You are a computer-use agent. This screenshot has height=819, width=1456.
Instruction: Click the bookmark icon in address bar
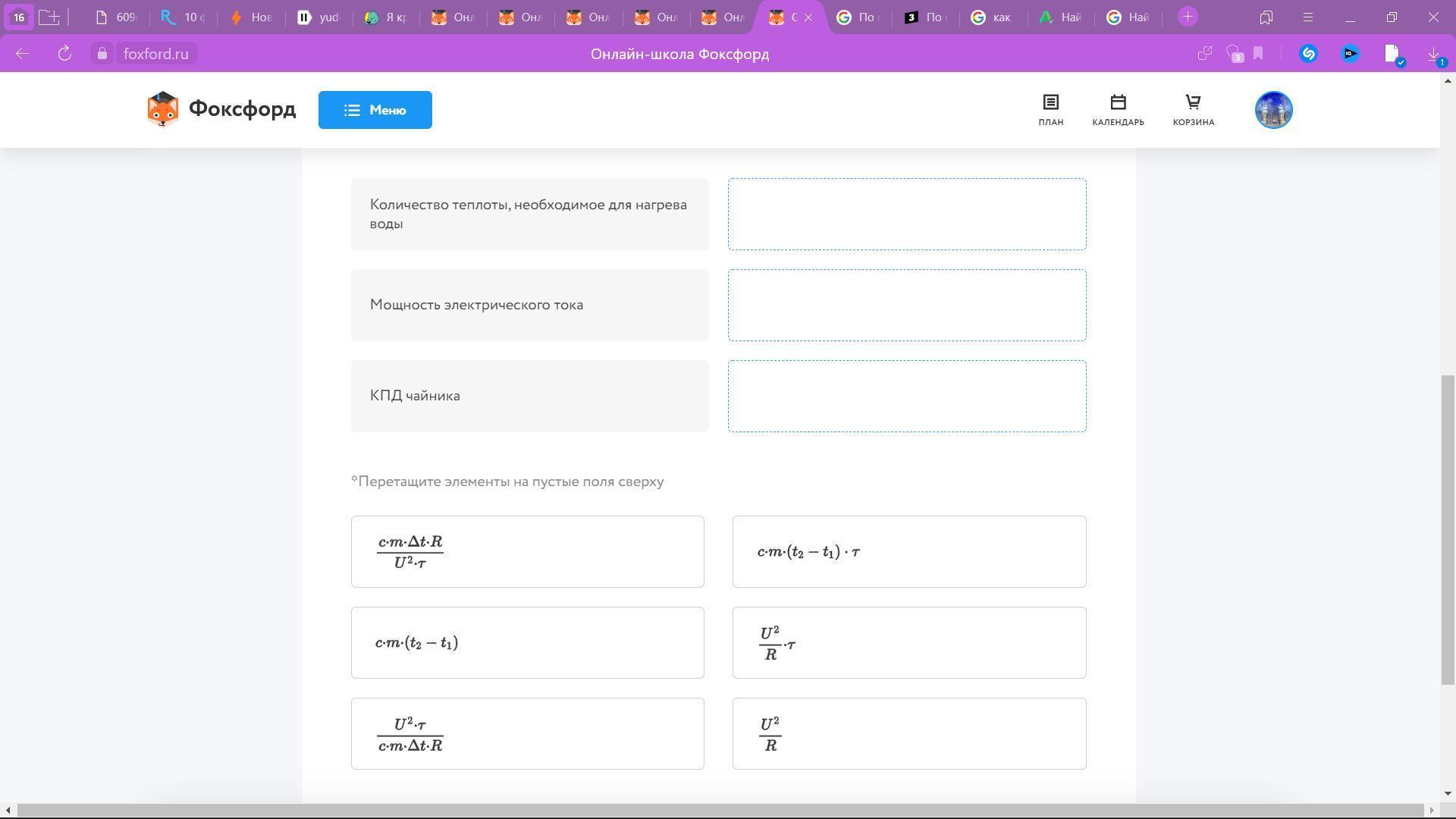tap(1258, 54)
